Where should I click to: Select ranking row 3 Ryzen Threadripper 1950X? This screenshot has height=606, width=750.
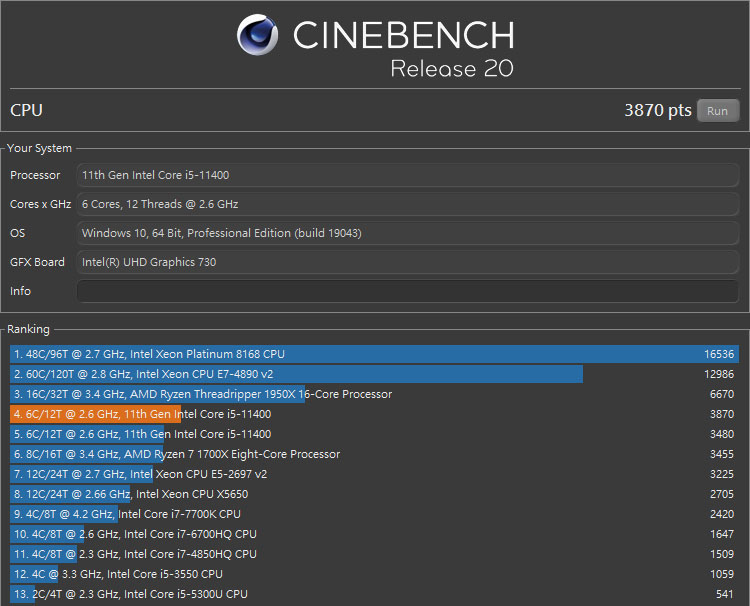click(375, 394)
